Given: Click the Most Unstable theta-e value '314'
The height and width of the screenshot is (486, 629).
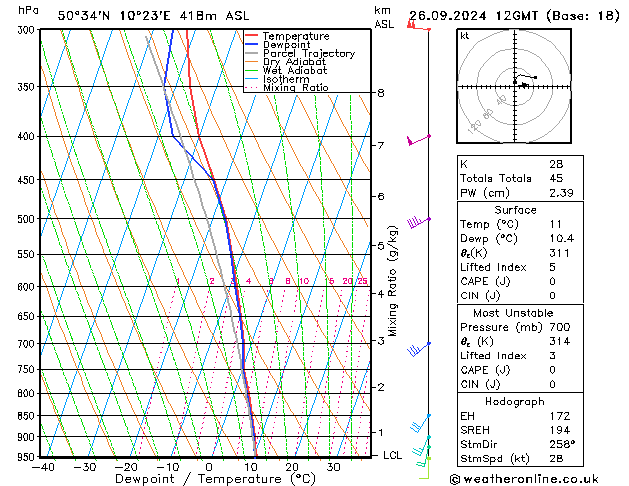Looking at the screenshot, I should 560,341.
